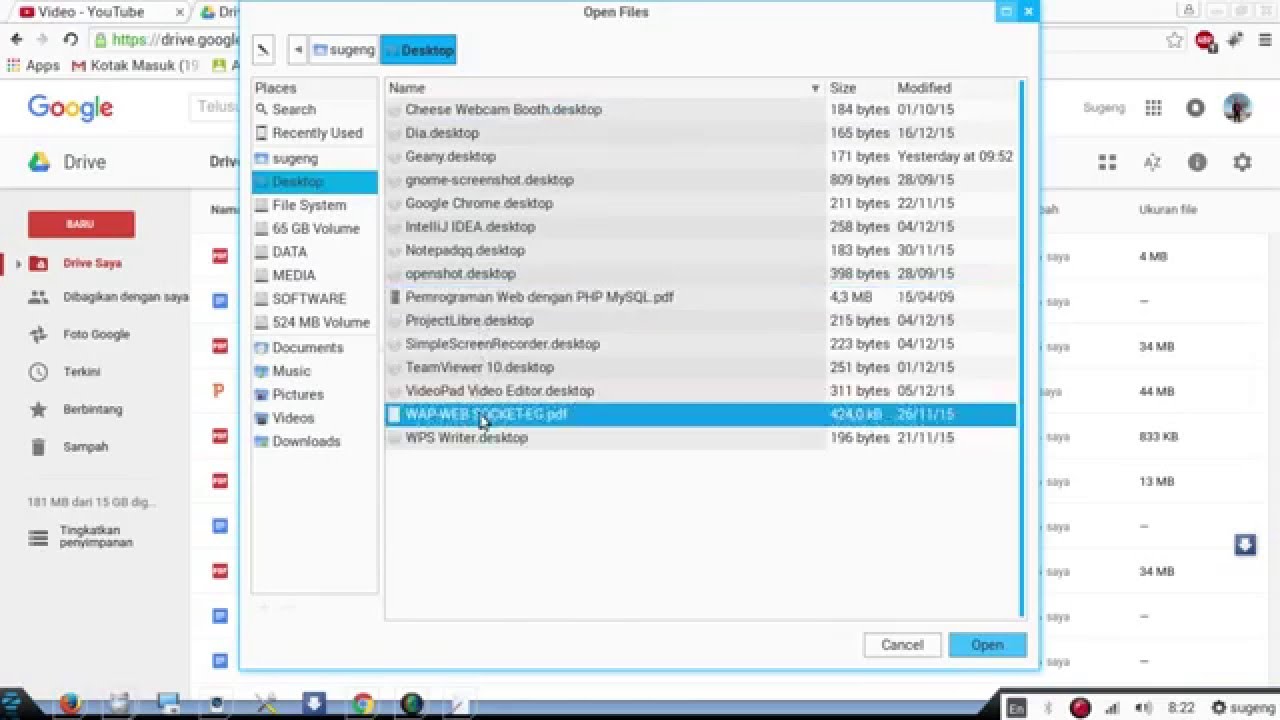1280x720 pixels.
Task: Launch Firefox from the taskbar
Action: click(x=69, y=704)
